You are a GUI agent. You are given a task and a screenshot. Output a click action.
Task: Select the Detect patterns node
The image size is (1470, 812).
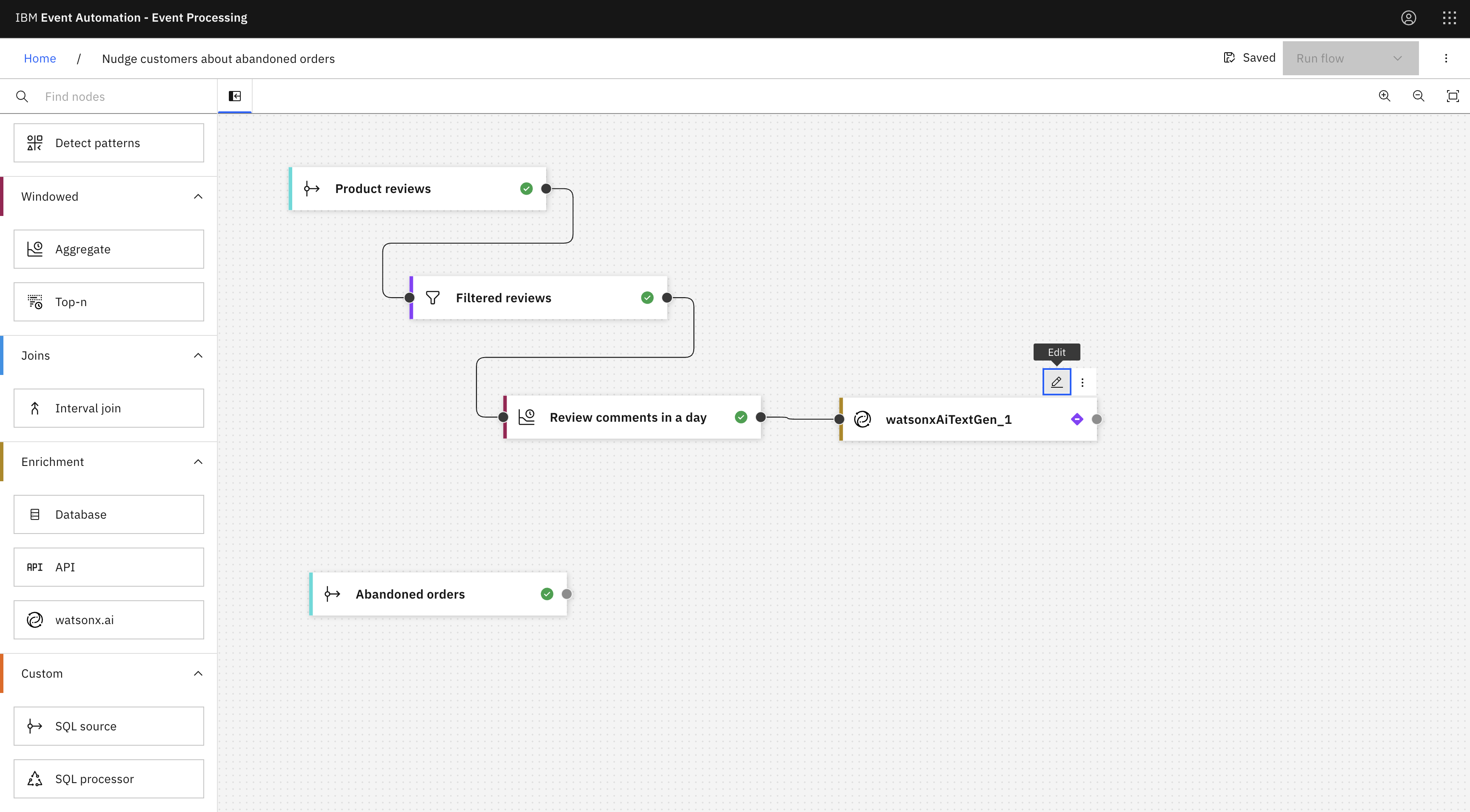(108, 143)
